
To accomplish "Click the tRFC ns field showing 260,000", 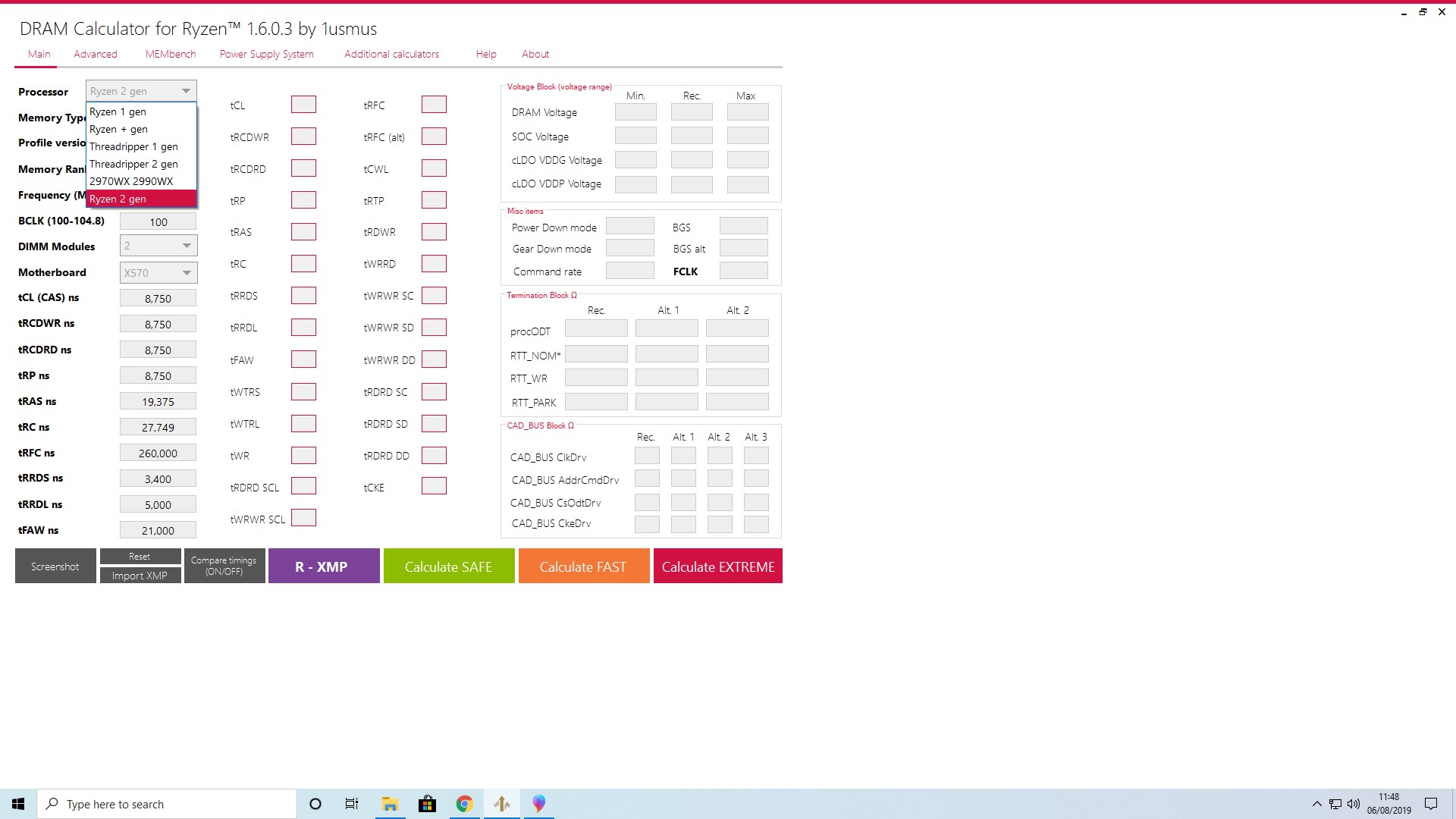I will tap(158, 453).
